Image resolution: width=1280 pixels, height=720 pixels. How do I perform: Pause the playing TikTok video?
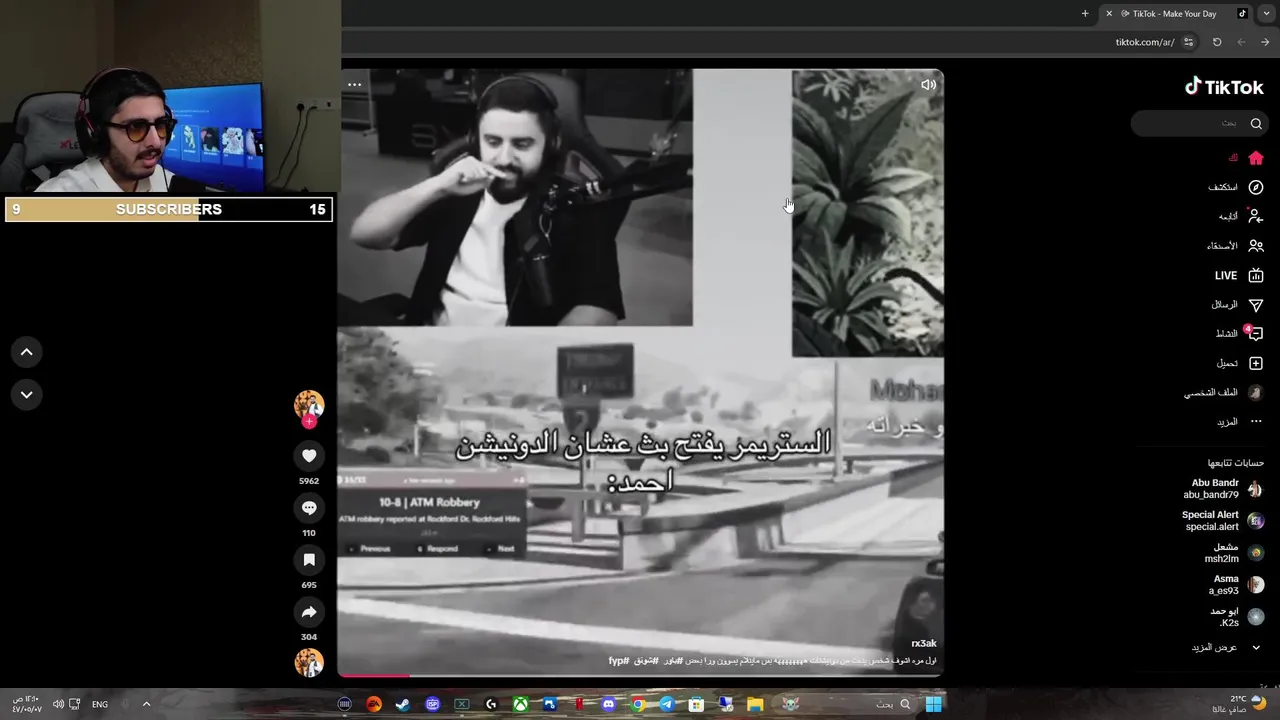[640, 373]
